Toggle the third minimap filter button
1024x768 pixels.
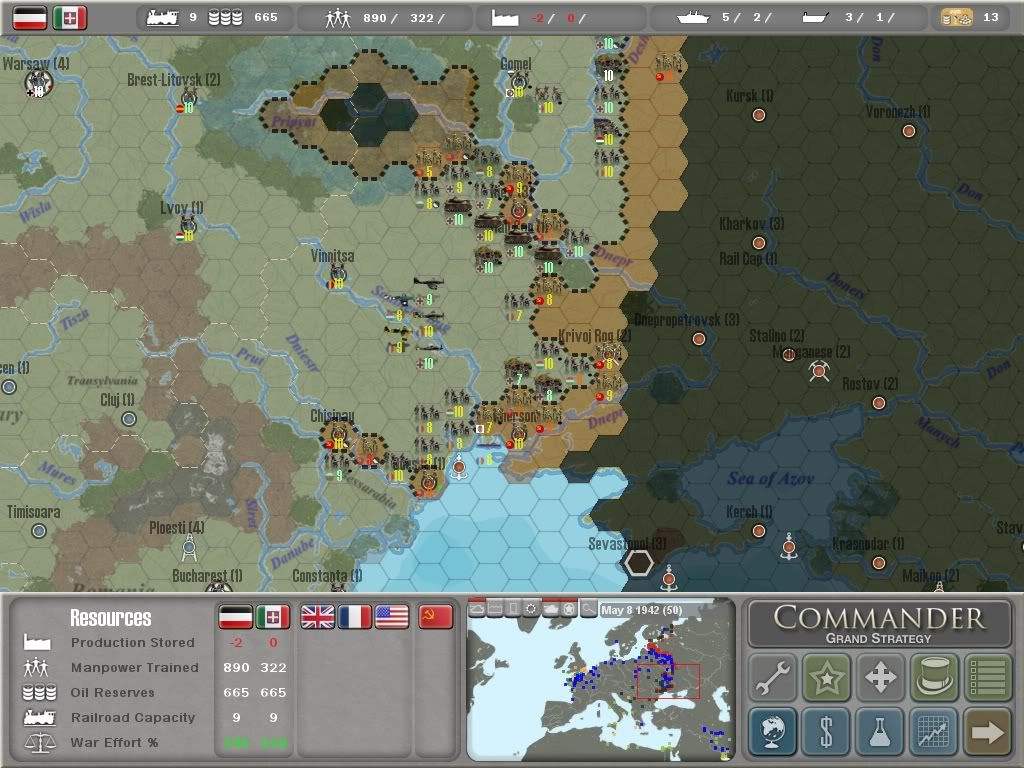pos(513,609)
